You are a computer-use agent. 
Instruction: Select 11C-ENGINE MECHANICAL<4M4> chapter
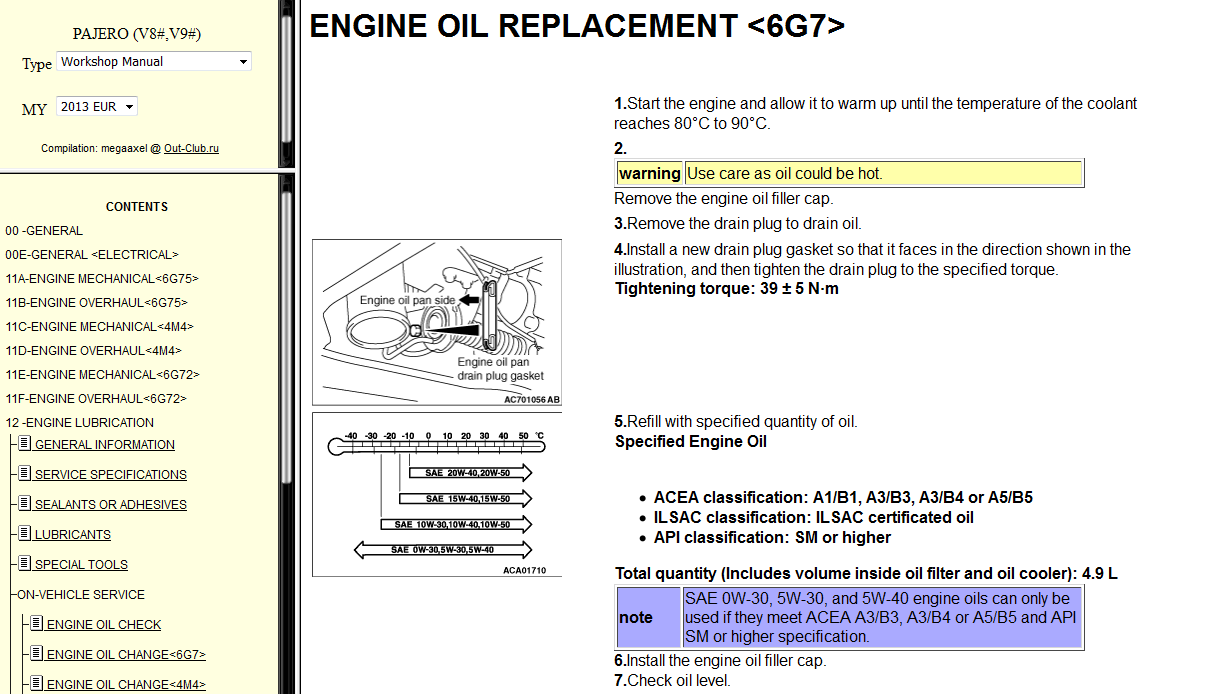coord(99,326)
